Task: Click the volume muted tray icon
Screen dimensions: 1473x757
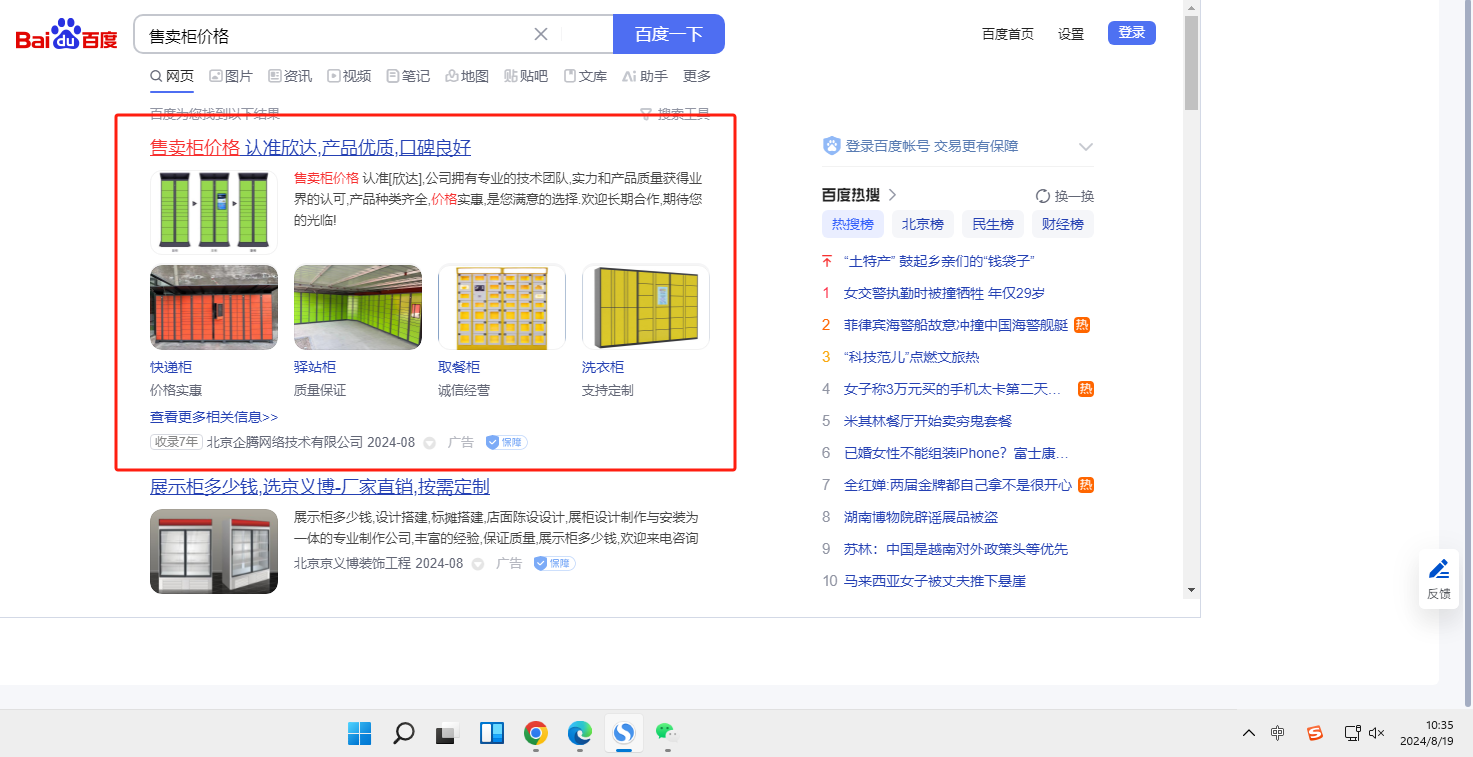Action: pyautogui.click(x=1377, y=733)
